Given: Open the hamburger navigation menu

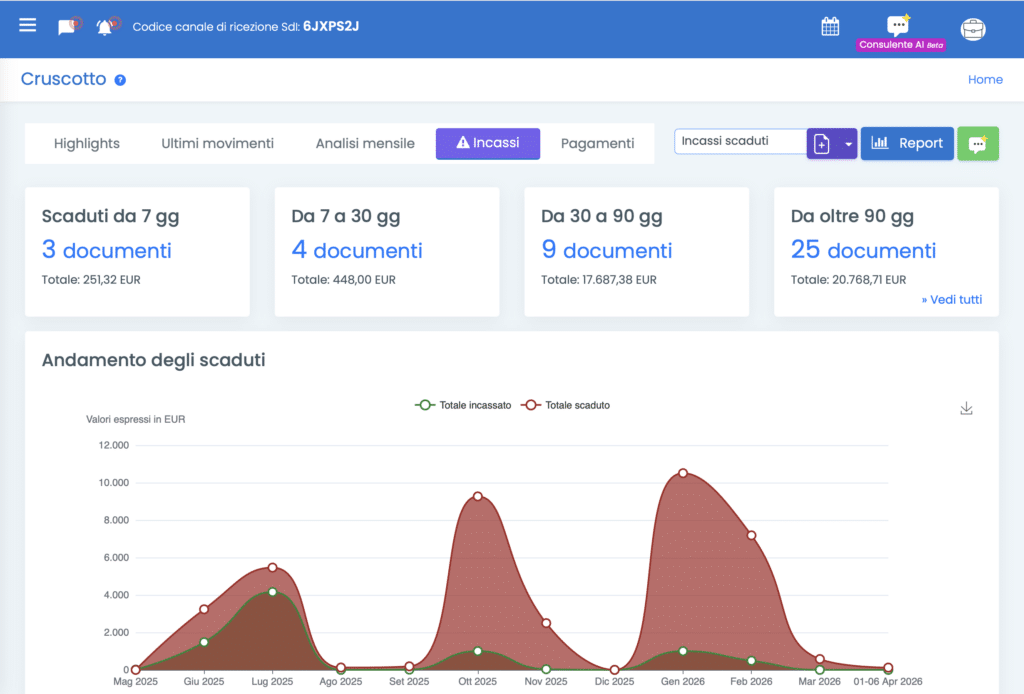Looking at the screenshot, I should tap(28, 26).
